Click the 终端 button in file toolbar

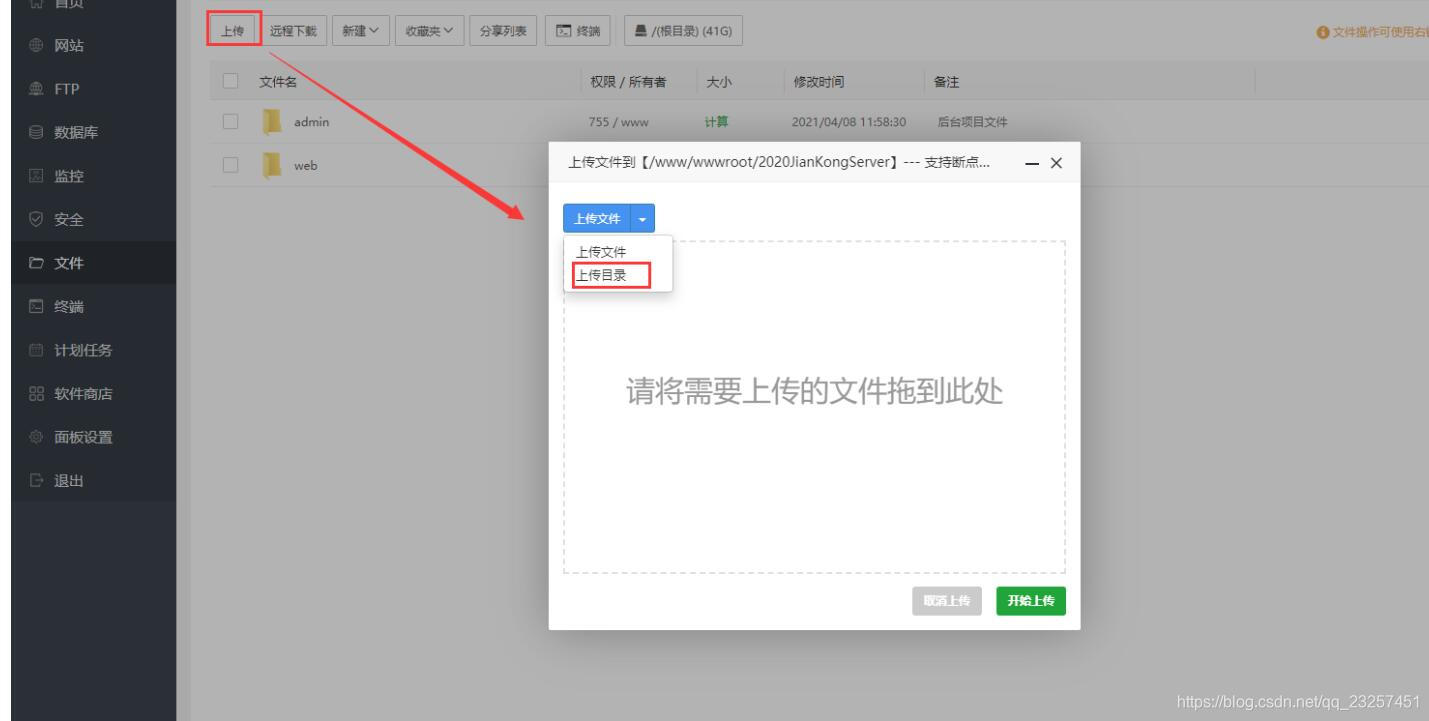[578, 31]
